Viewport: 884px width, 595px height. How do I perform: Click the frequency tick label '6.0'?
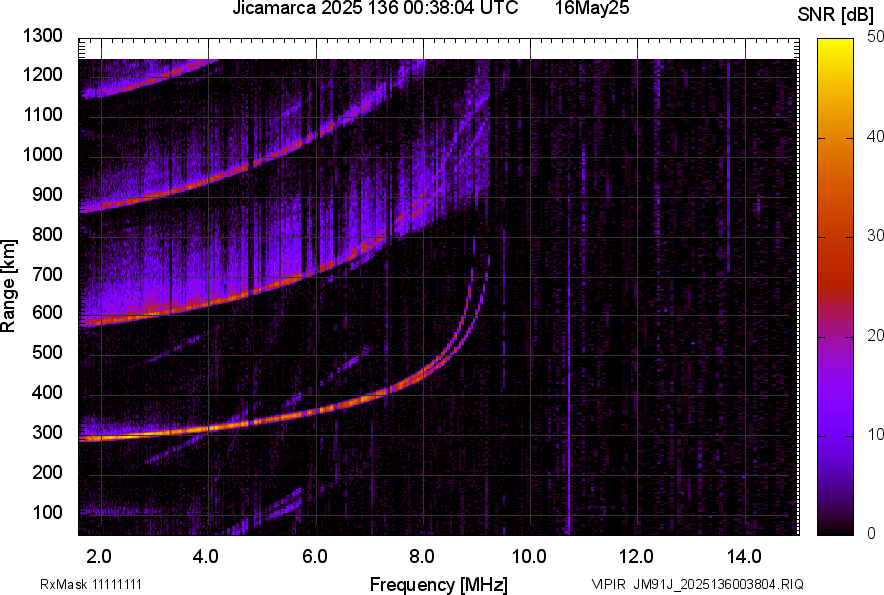coord(315,557)
